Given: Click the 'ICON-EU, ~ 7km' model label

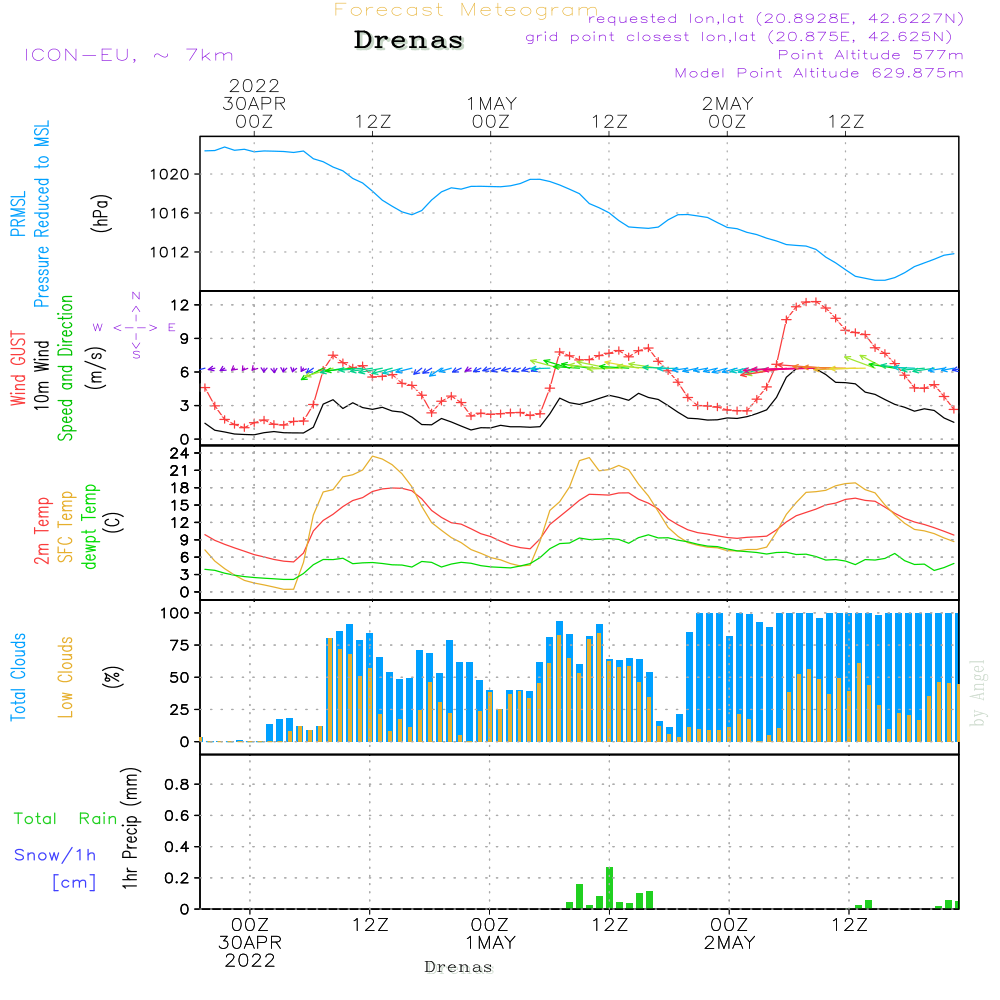Looking at the screenshot, I should 129,55.
